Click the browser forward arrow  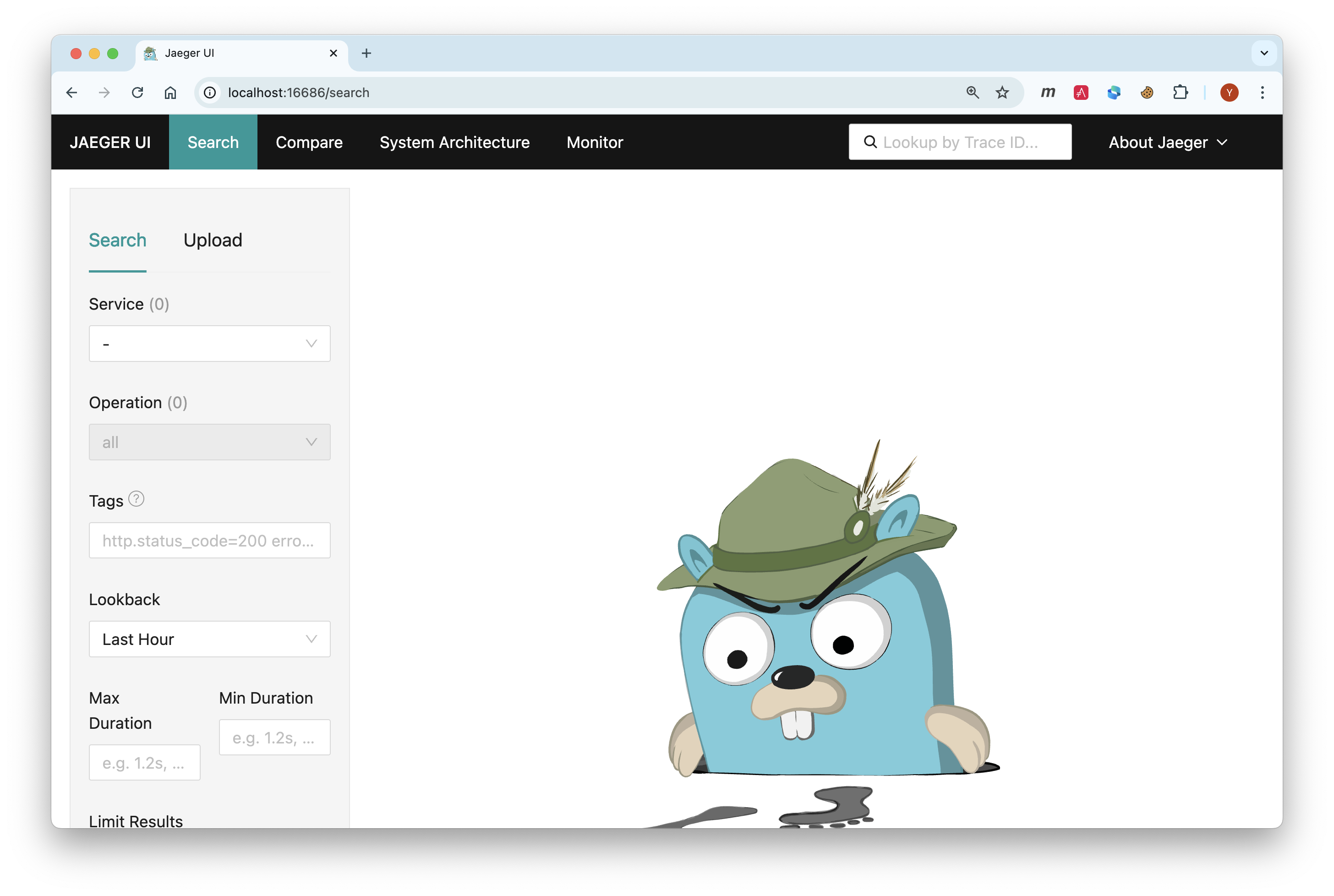pos(104,93)
